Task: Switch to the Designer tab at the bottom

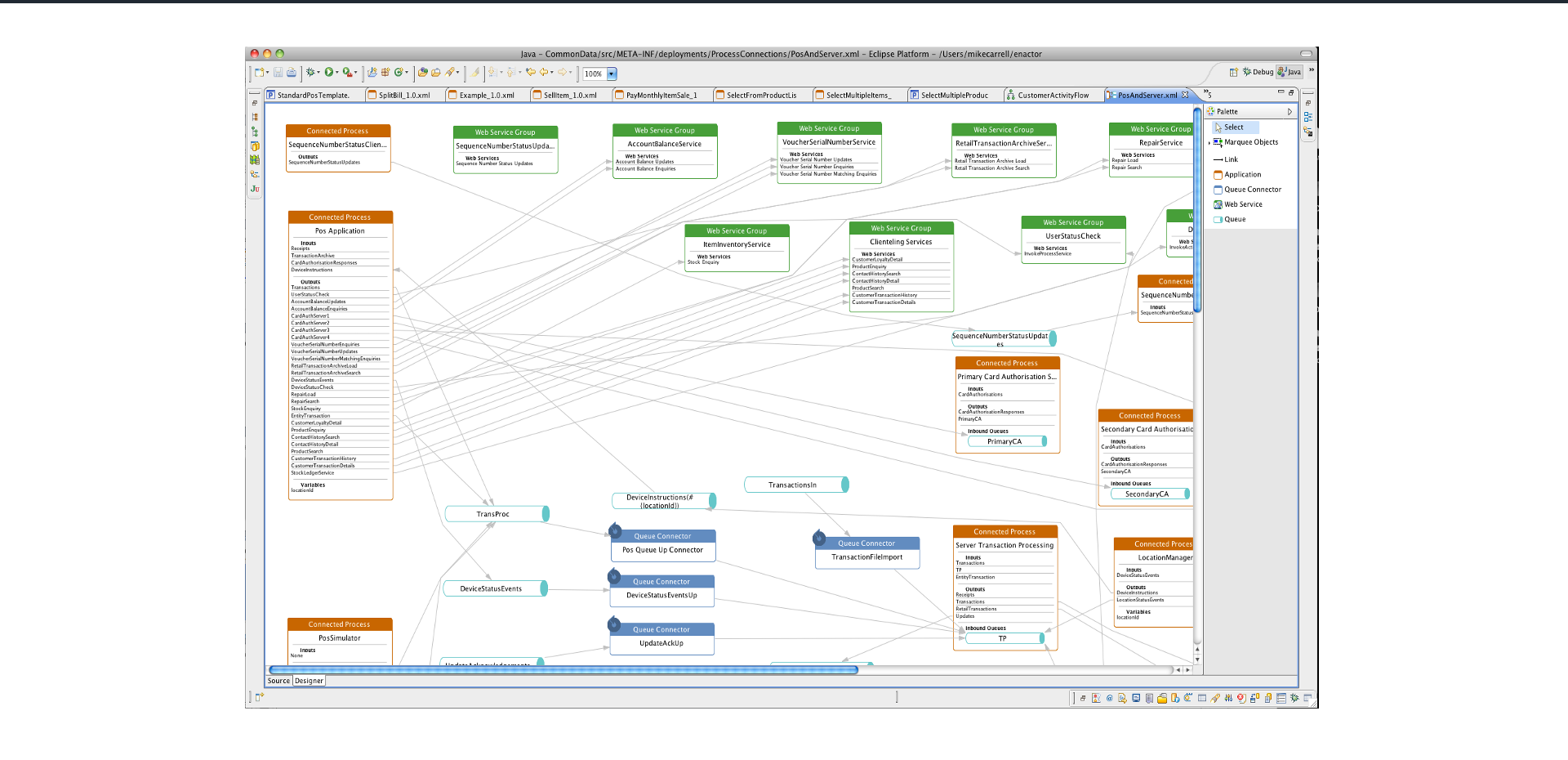Action: coord(309,680)
